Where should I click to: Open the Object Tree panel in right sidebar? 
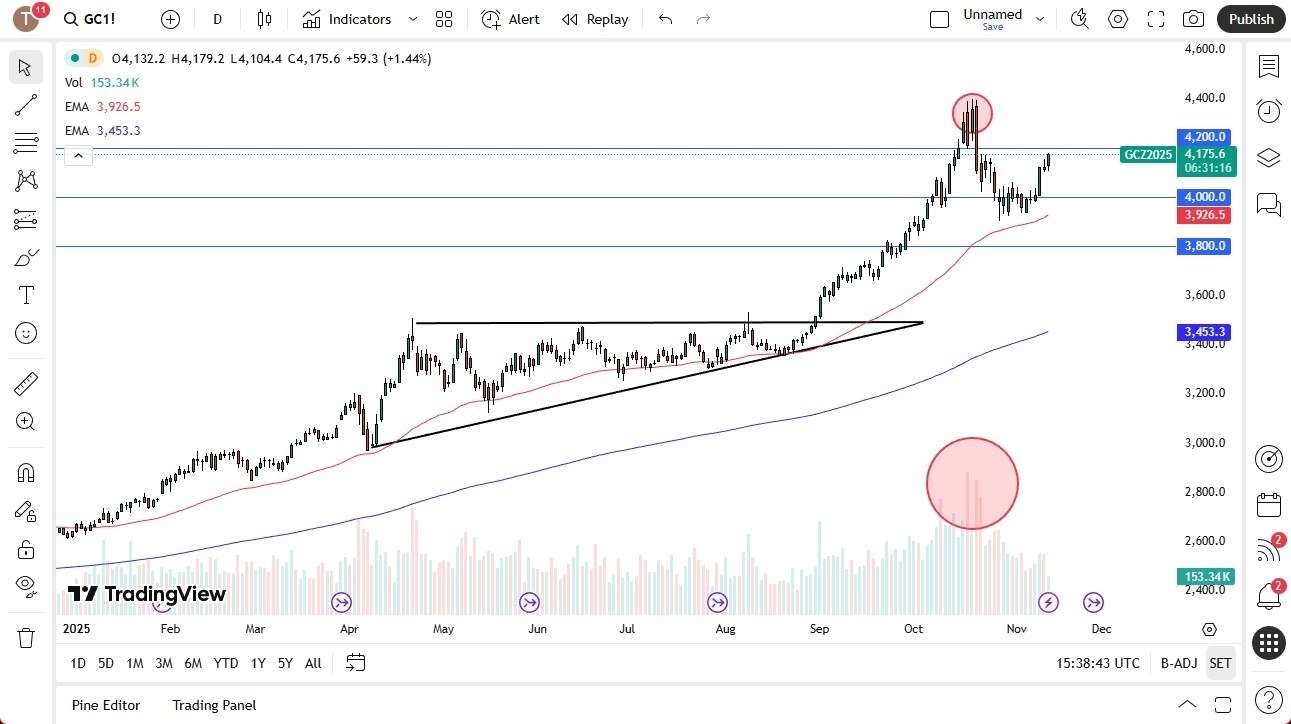pos(1268,158)
